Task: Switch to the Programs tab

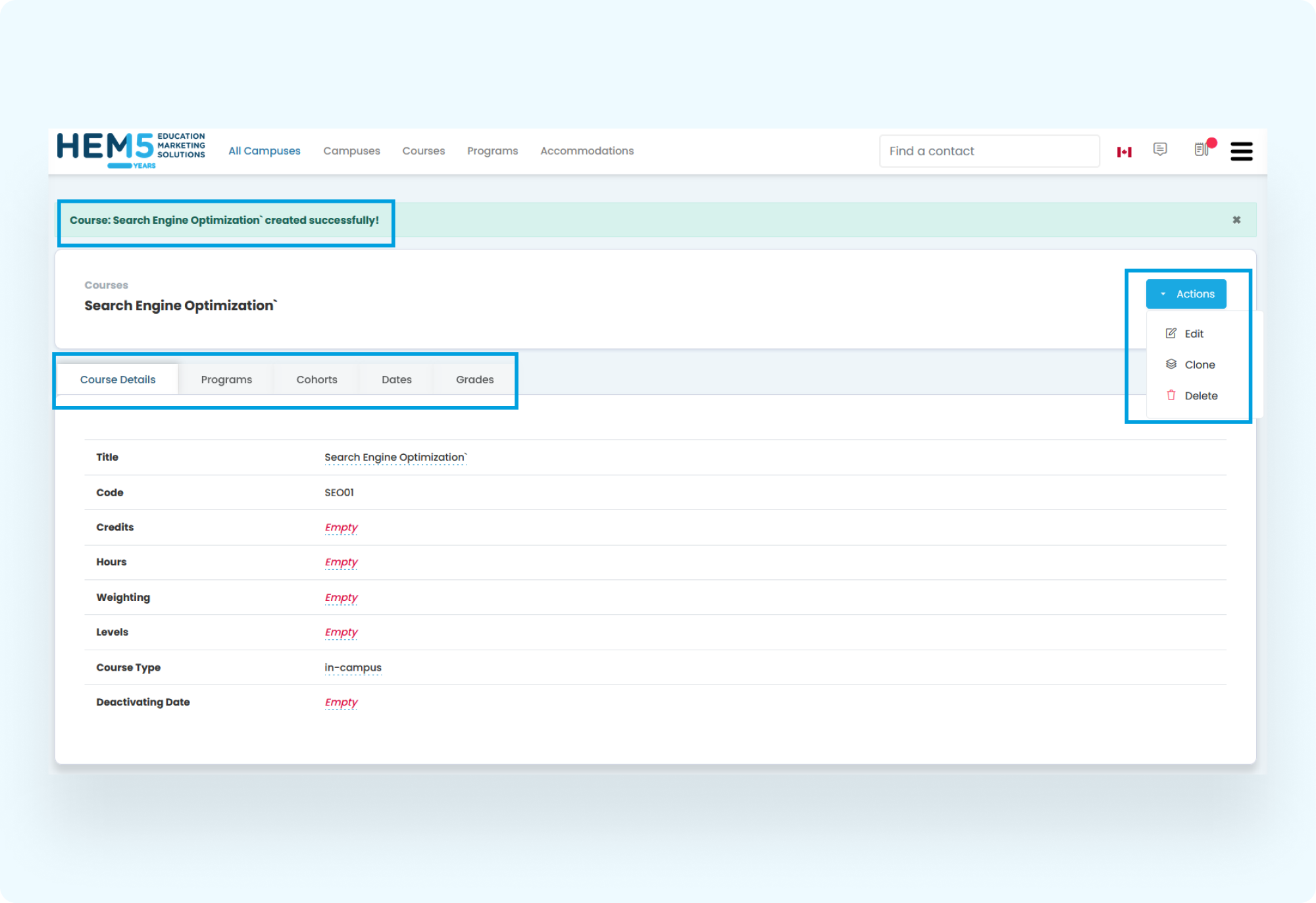Action: coord(226,379)
